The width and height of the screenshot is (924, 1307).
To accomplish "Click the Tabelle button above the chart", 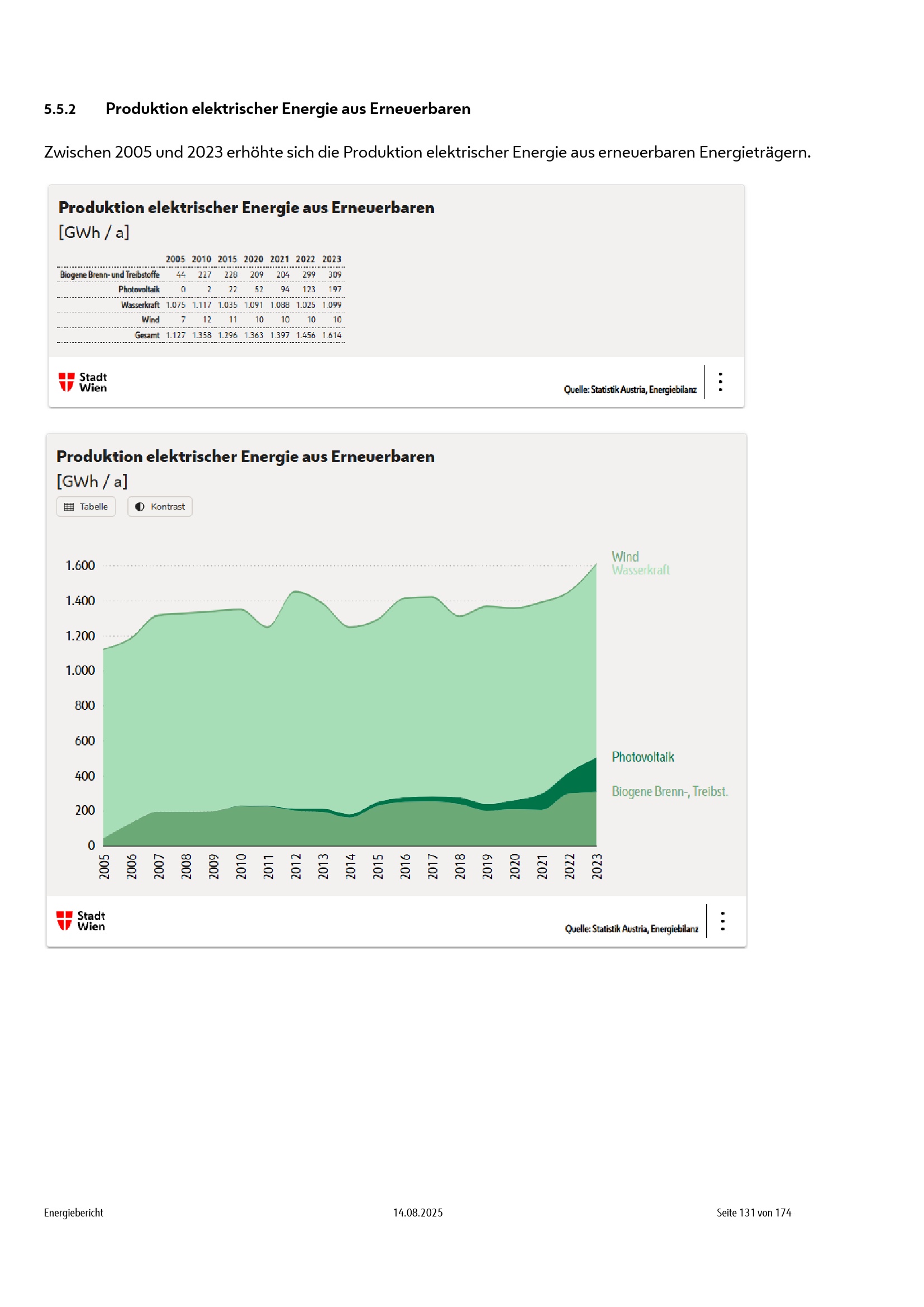I will [x=86, y=506].
